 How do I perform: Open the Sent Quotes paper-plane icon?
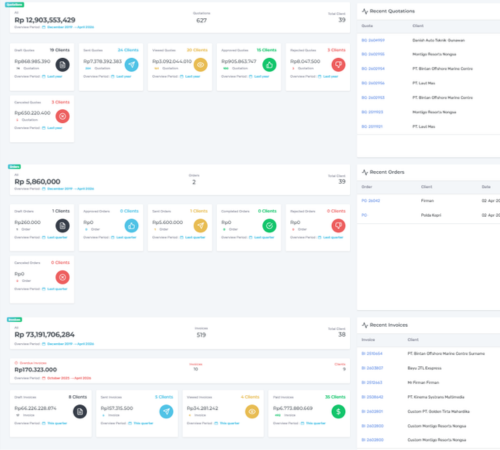point(132,65)
